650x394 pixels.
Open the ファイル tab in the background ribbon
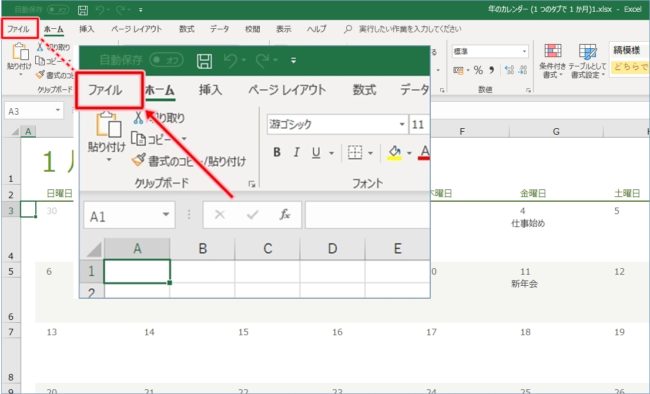tap(19, 29)
